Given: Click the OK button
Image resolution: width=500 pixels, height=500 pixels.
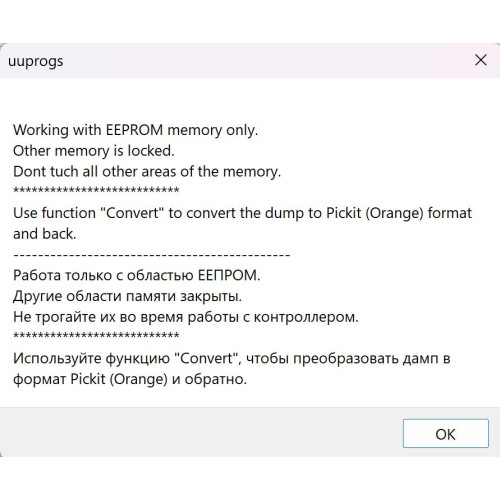Looking at the screenshot, I should (x=446, y=433).
